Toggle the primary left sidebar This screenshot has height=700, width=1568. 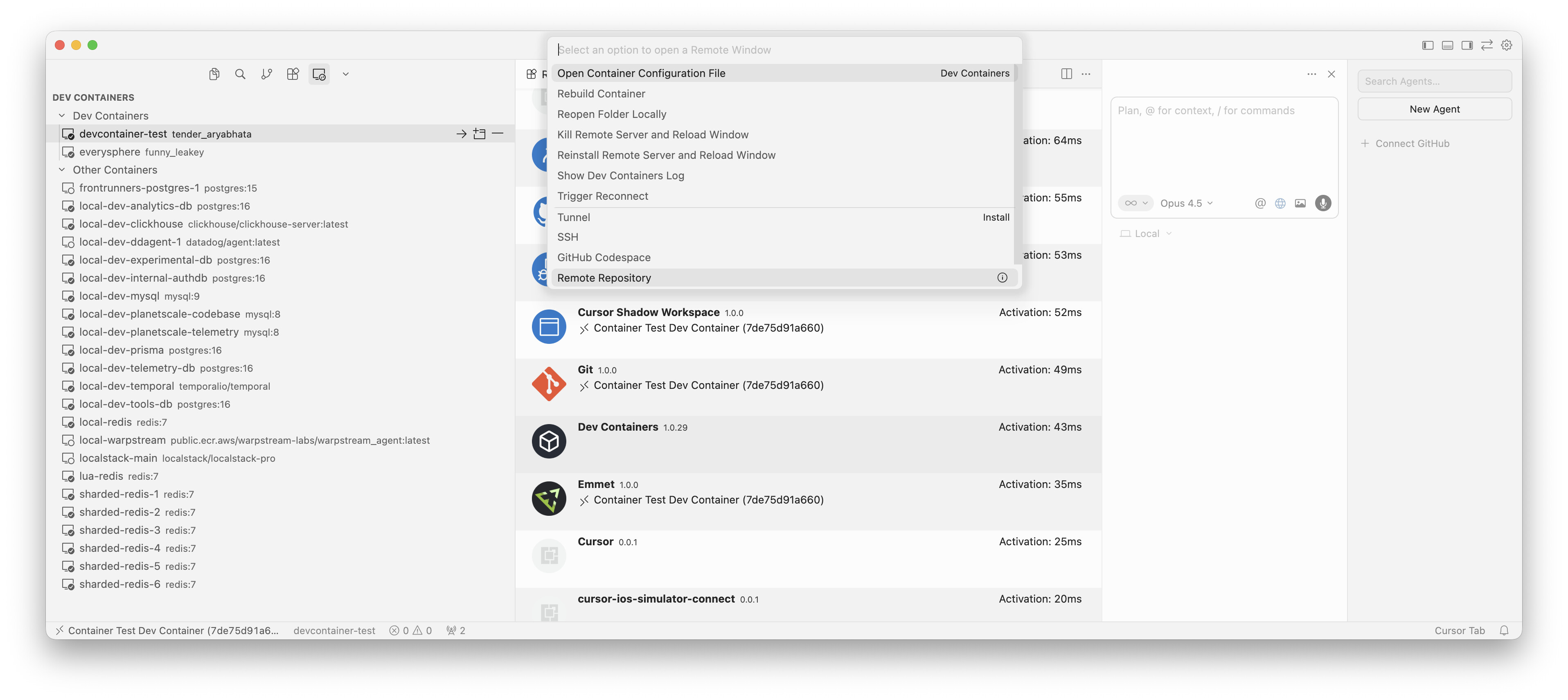tap(1428, 45)
